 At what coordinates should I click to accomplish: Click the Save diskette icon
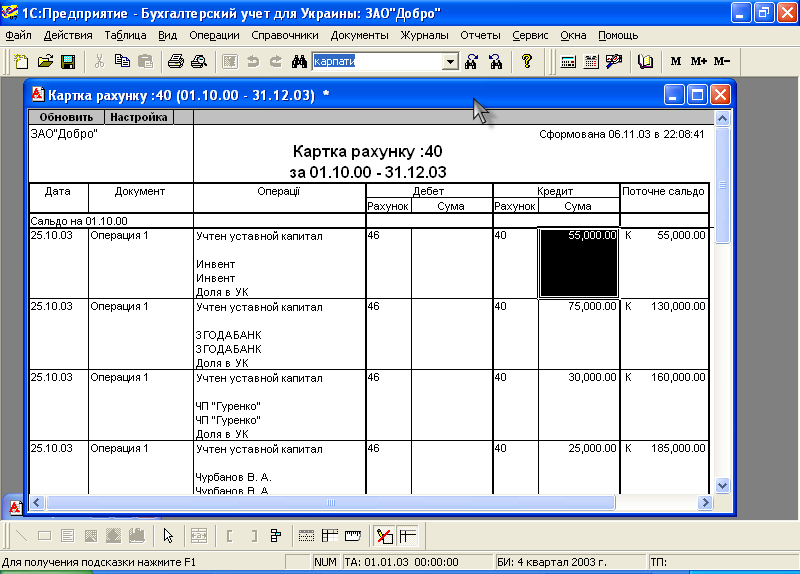[68, 62]
